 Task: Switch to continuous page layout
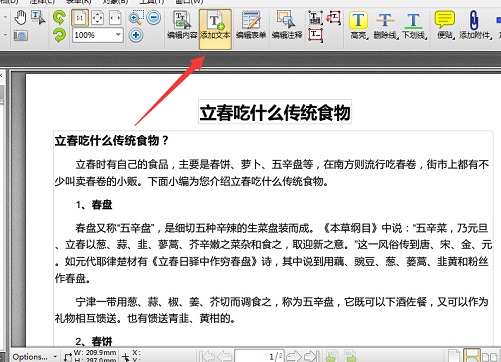coord(472,356)
